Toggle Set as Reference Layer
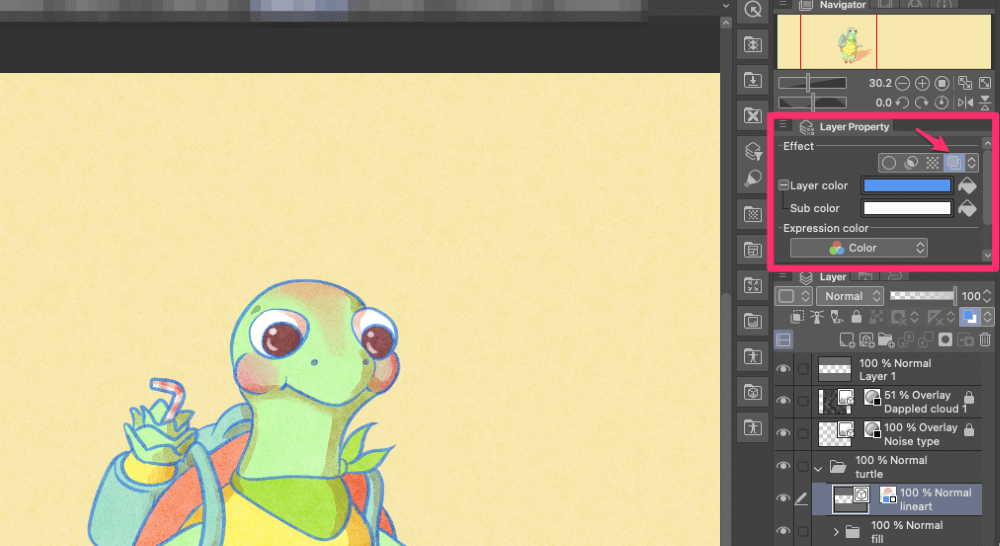Screen dimensions: 1000x546 (x=817, y=317)
